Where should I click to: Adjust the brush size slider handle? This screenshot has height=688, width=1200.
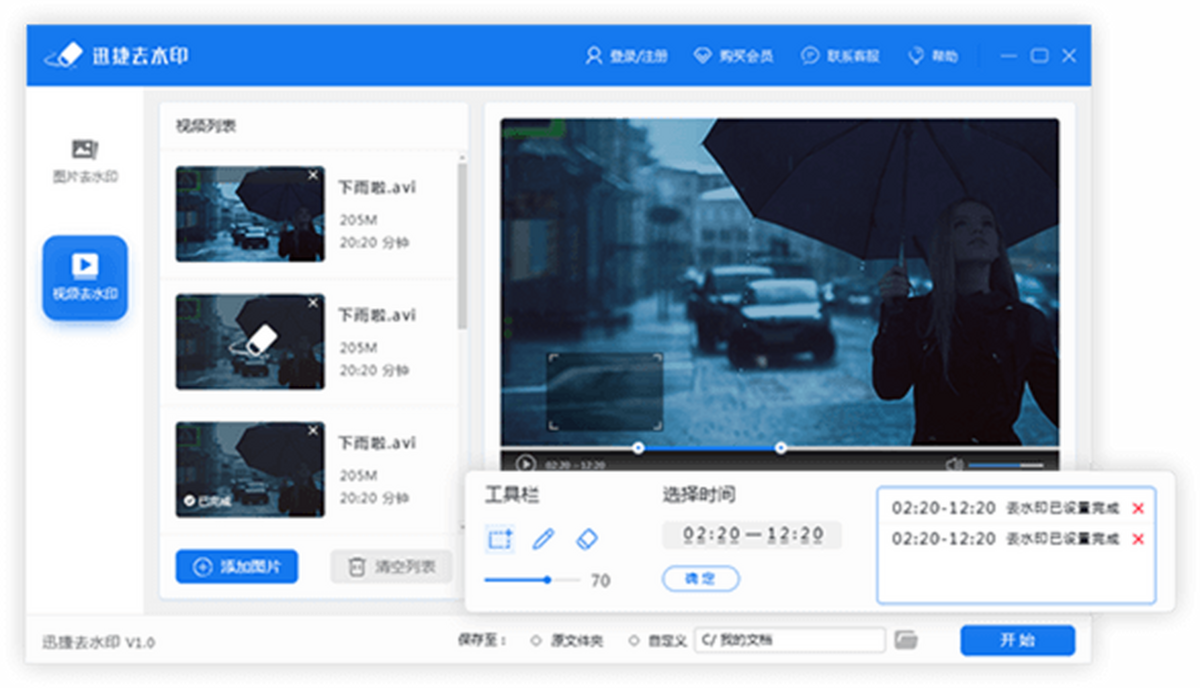click(x=548, y=580)
